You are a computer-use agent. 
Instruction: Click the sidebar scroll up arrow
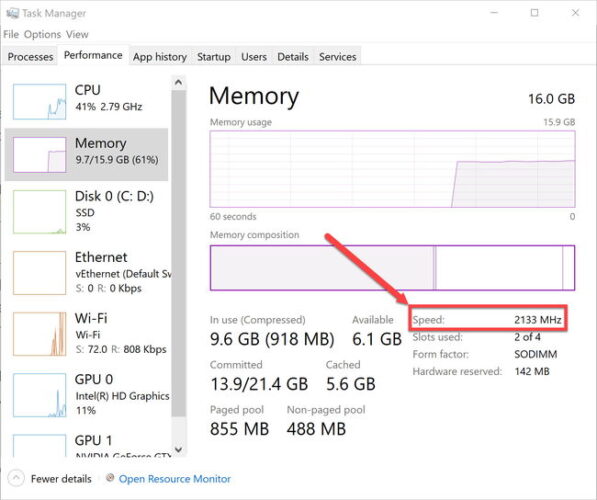[x=178, y=82]
